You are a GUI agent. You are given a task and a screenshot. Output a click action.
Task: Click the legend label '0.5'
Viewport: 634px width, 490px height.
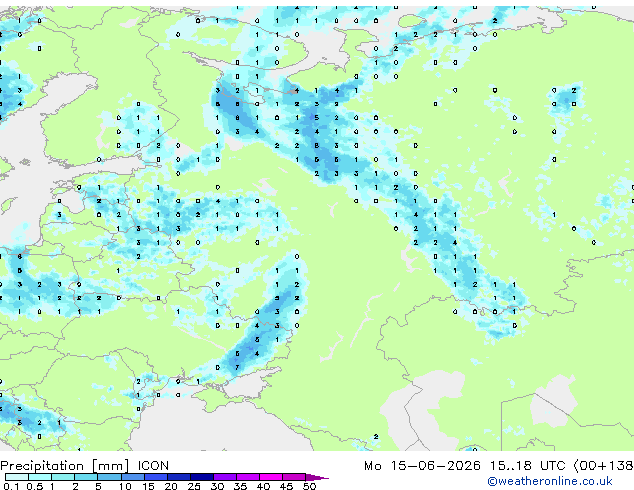tap(35, 486)
